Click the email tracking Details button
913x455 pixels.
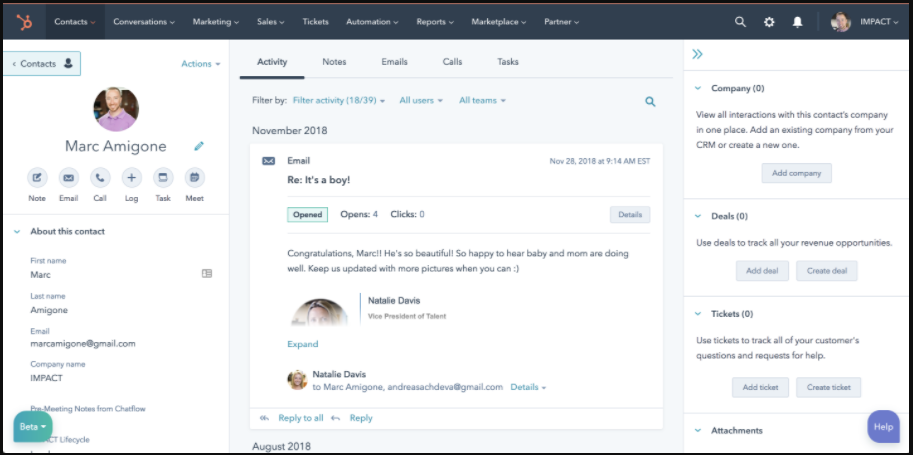630,214
